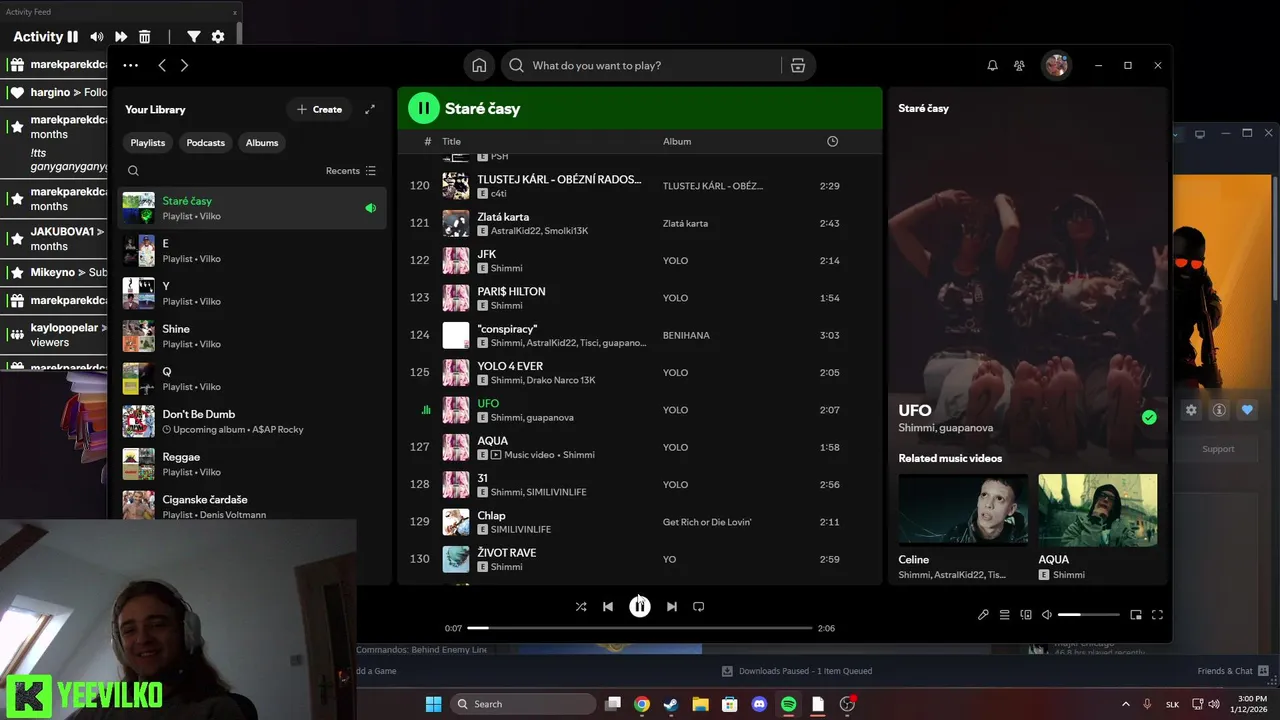Open the Spotify profile avatar menu
The image size is (1280, 720).
coord(1056,65)
